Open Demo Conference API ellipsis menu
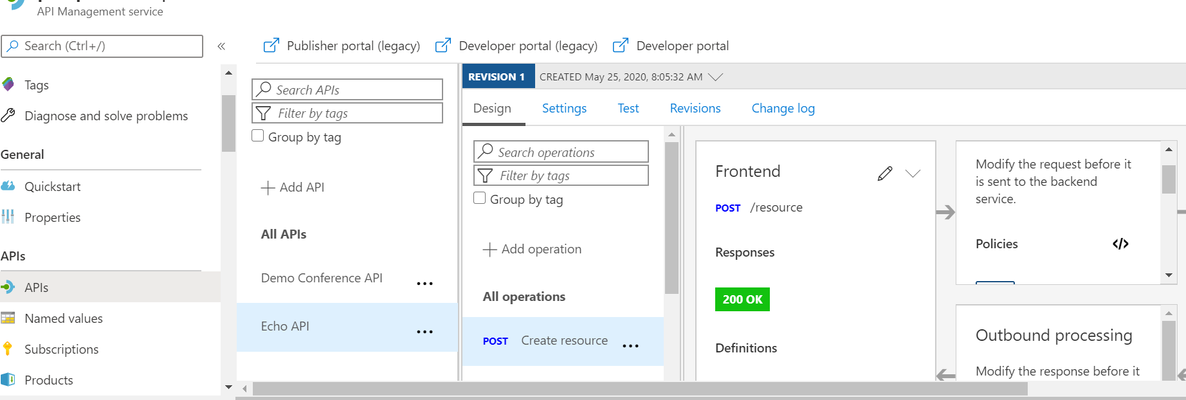 (425, 283)
